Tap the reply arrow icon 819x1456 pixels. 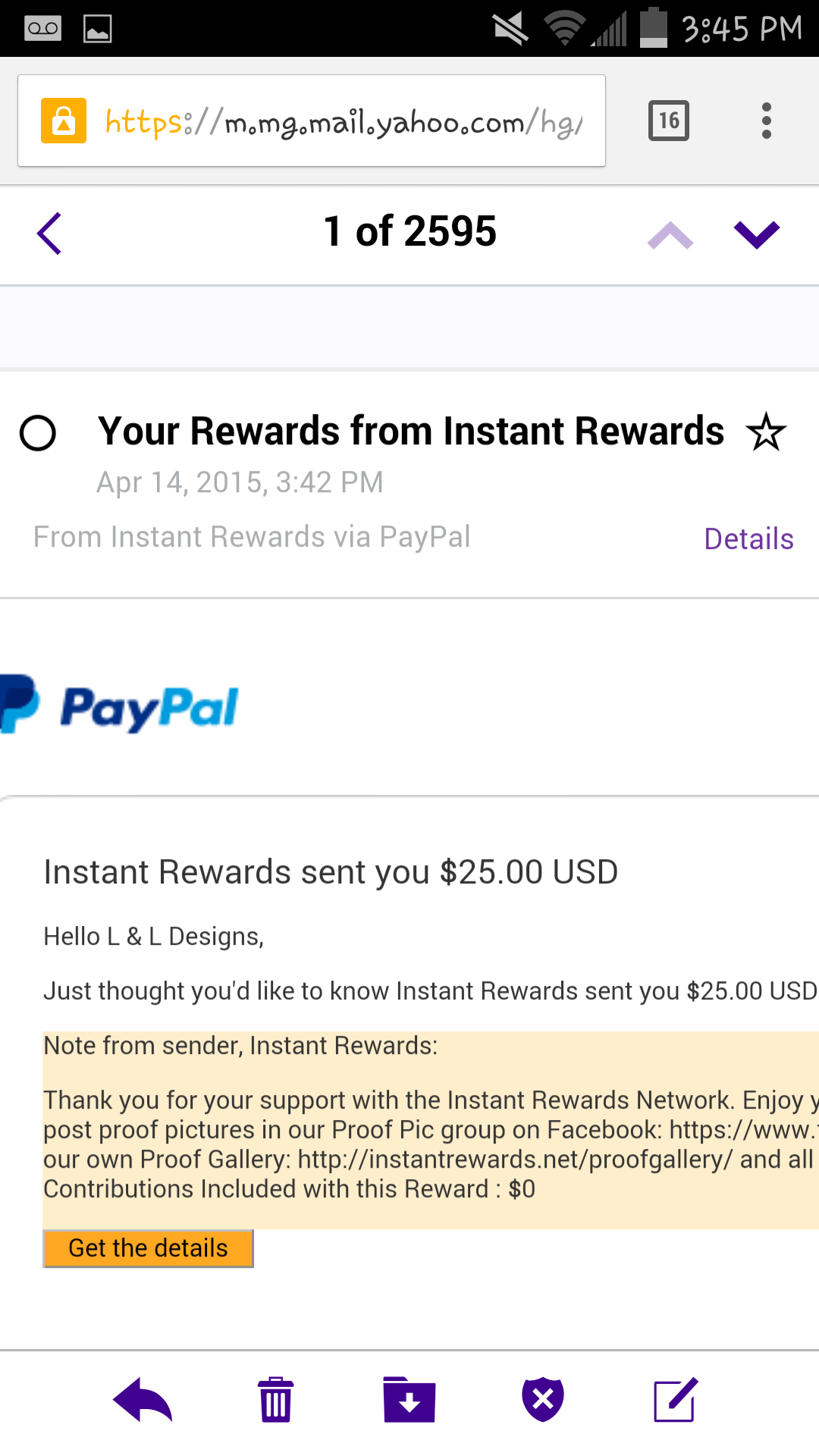click(x=143, y=1400)
